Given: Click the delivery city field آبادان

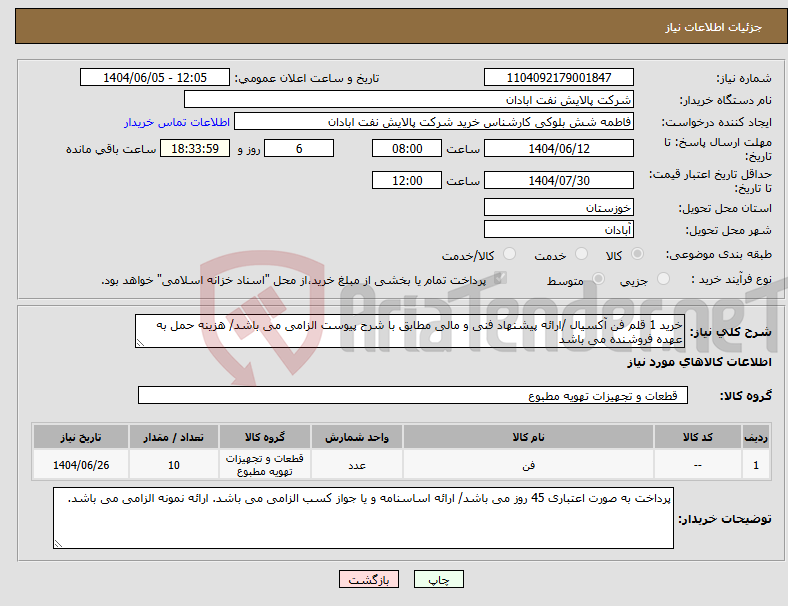Looking at the screenshot, I should pyautogui.click(x=558, y=229).
